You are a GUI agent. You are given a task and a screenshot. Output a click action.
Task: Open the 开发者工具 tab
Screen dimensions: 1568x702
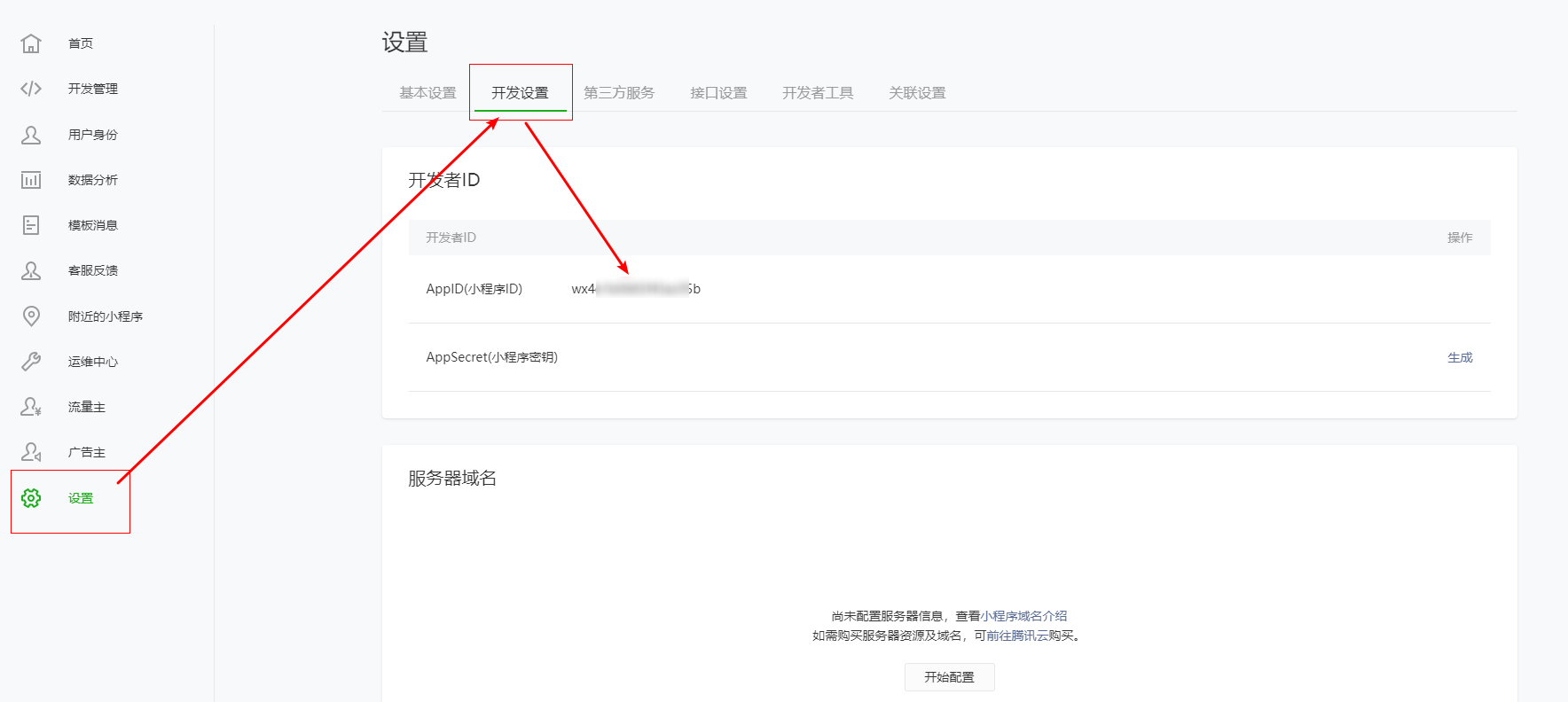click(x=818, y=93)
